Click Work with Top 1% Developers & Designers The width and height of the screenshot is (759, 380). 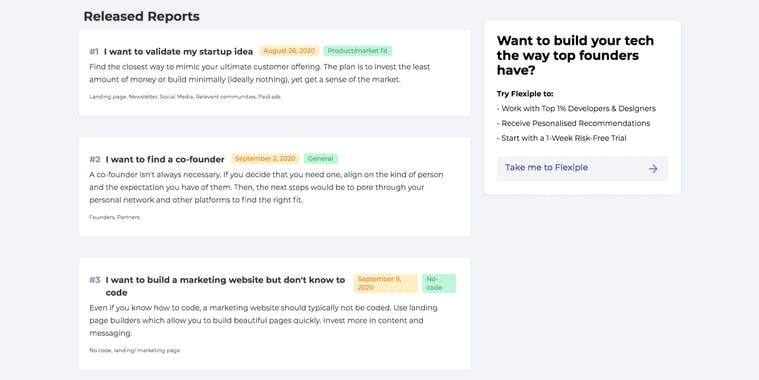point(576,108)
